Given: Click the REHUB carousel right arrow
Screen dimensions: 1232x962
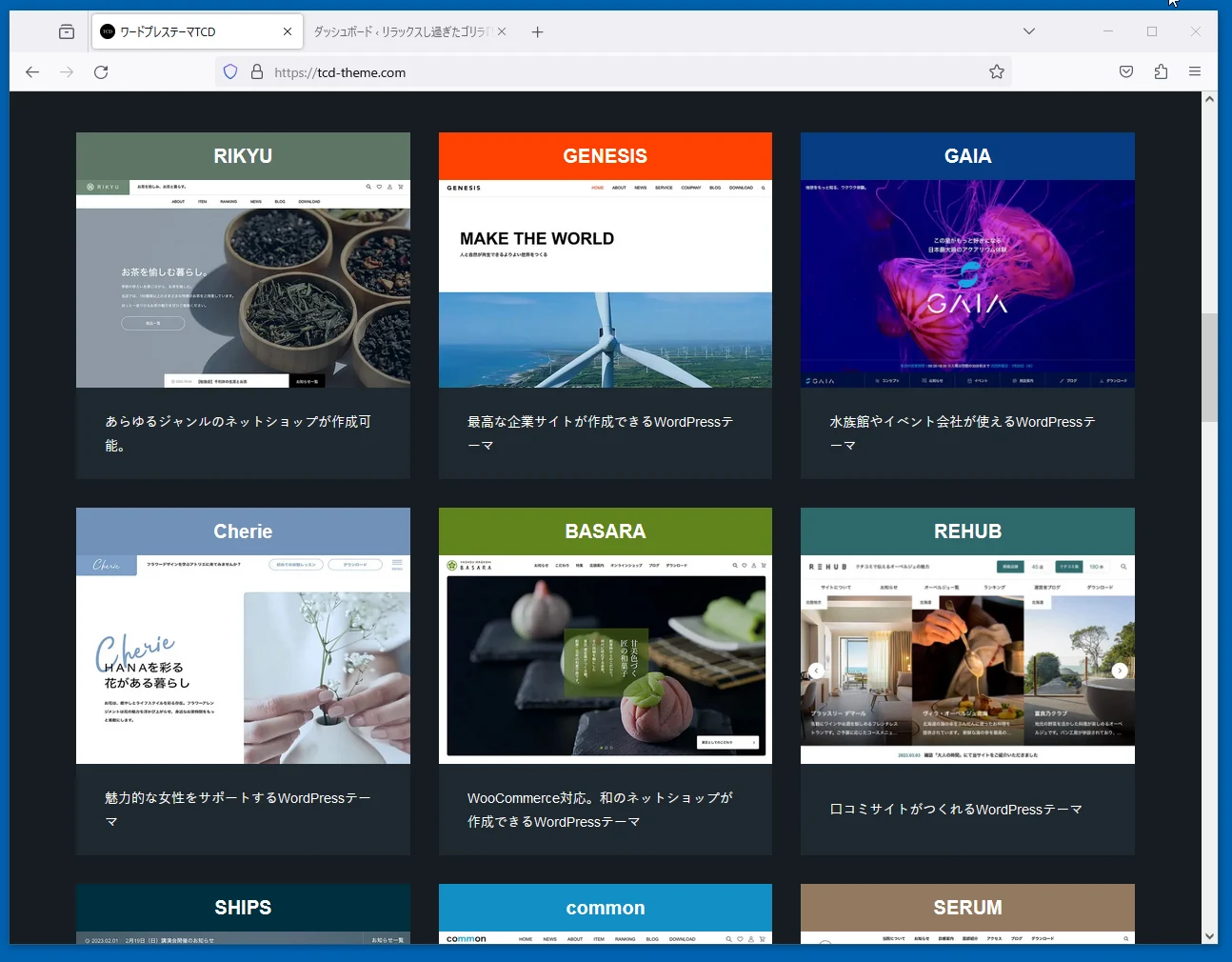Looking at the screenshot, I should point(1120,671).
